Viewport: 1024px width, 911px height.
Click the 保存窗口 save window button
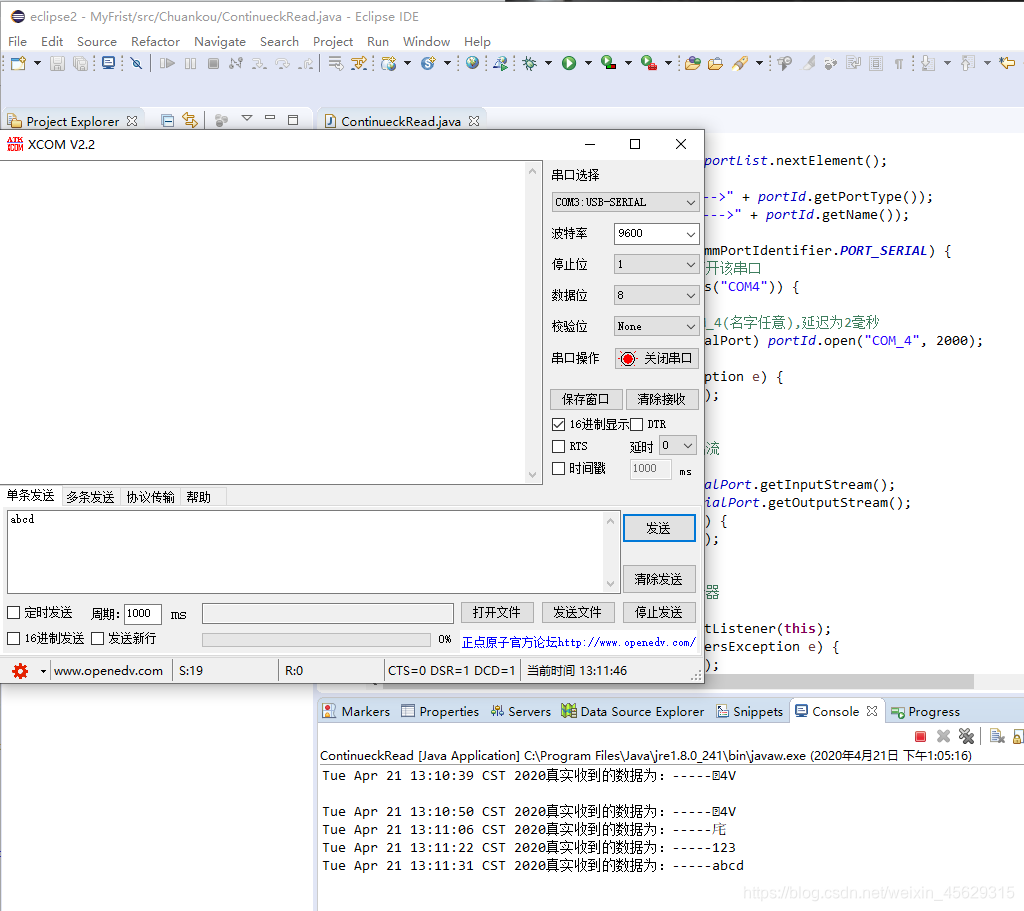click(586, 399)
